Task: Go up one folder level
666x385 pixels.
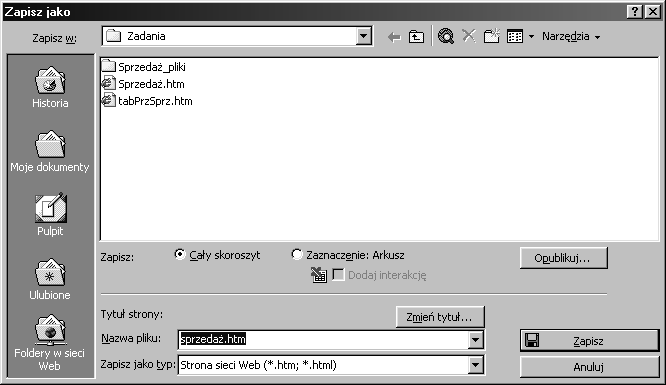Action: (x=416, y=37)
